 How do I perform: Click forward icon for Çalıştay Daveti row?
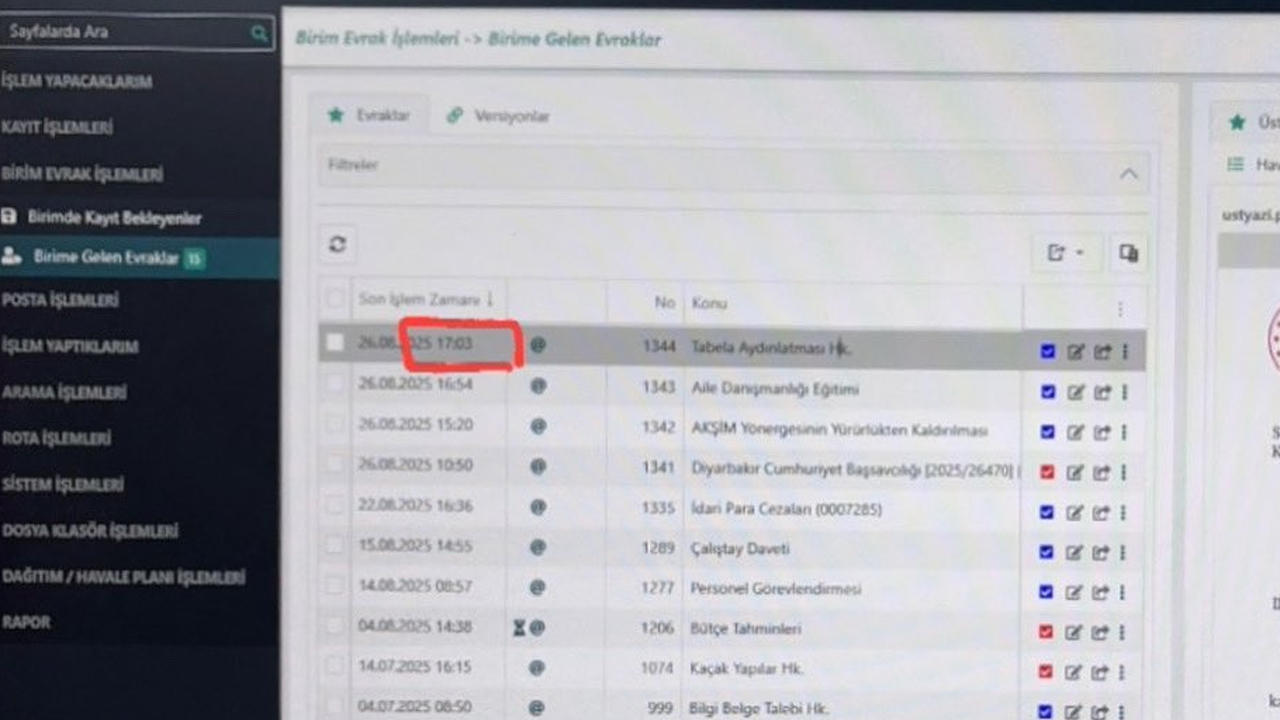click(x=1102, y=553)
